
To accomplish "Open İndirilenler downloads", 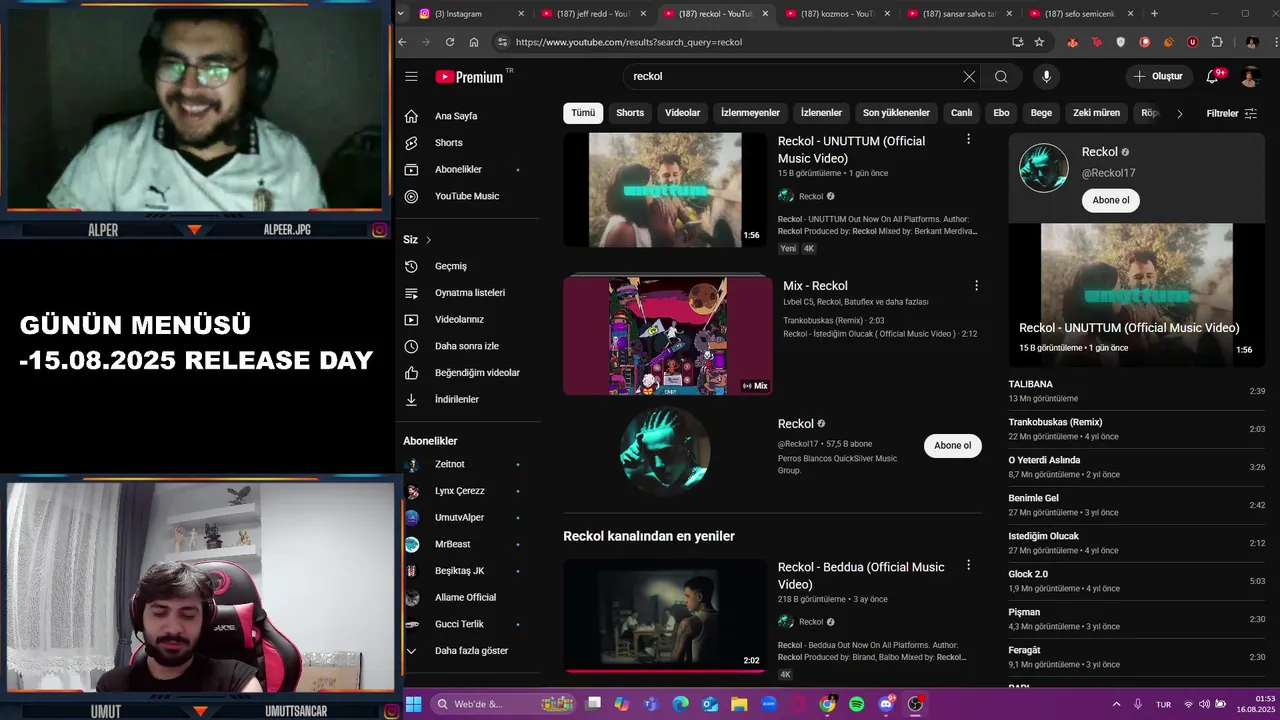I will pyautogui.click(x=456, y=399).
